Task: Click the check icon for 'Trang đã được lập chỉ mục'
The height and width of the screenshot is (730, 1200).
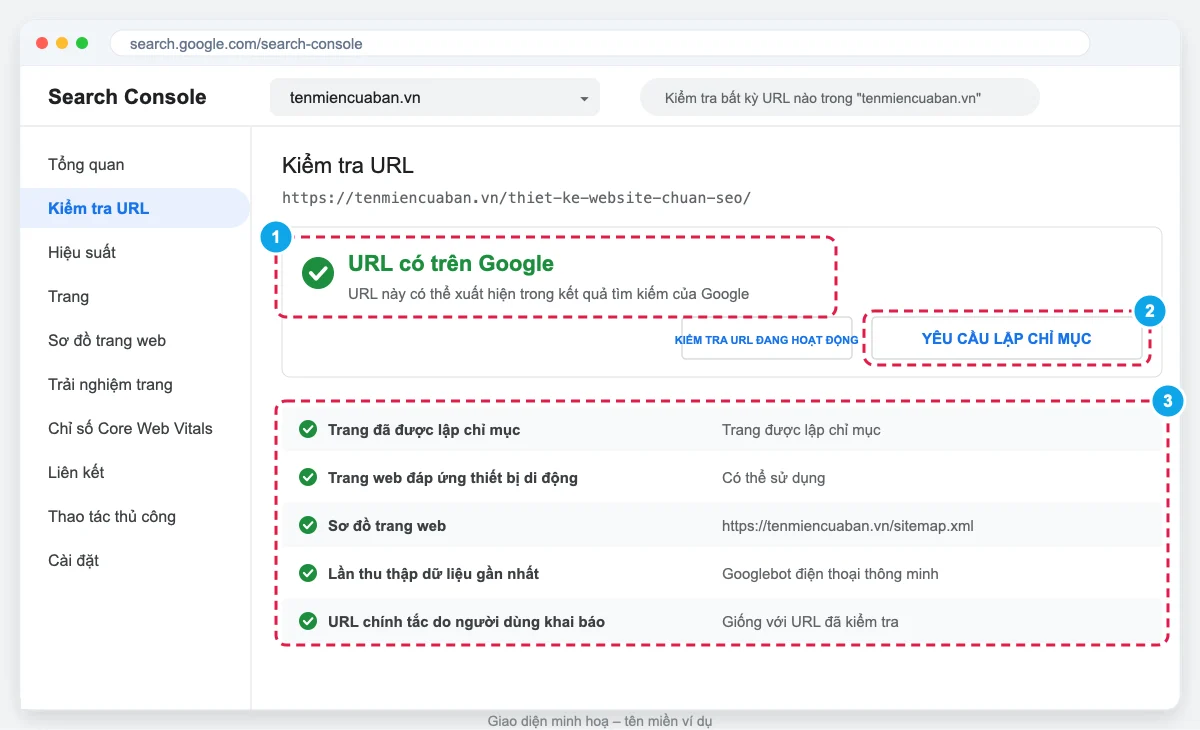Action: 308,430
